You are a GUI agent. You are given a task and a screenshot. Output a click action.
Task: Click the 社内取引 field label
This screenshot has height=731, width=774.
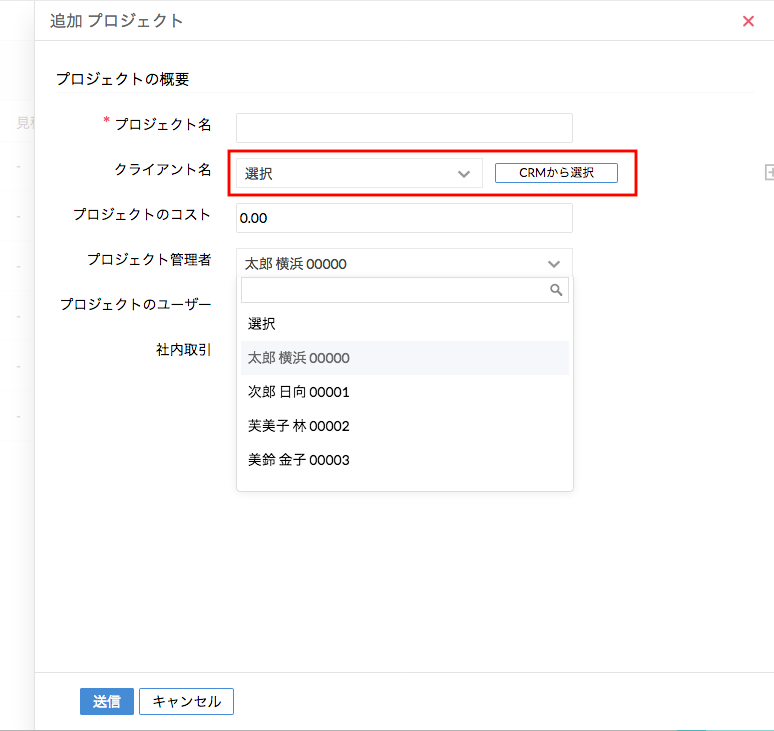click(x=183, y=349)
